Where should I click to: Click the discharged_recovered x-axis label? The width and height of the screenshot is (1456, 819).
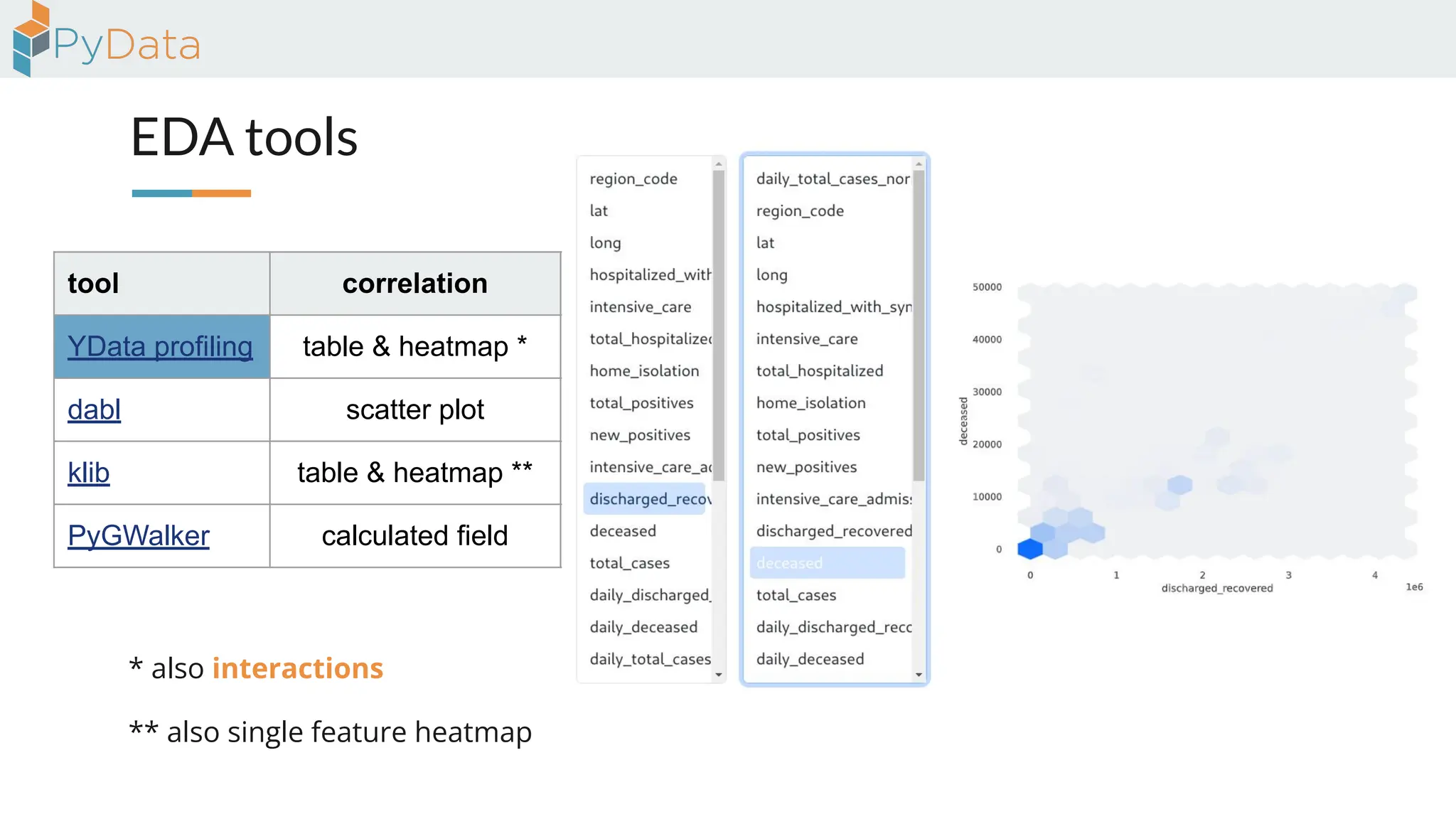click(x=1217, y=588)
